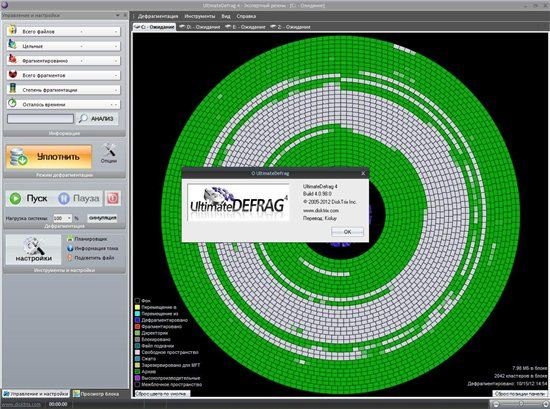Click the reset colors button under legend
The height and width of the screenshot is (409, 550).
tap(162, 394)
